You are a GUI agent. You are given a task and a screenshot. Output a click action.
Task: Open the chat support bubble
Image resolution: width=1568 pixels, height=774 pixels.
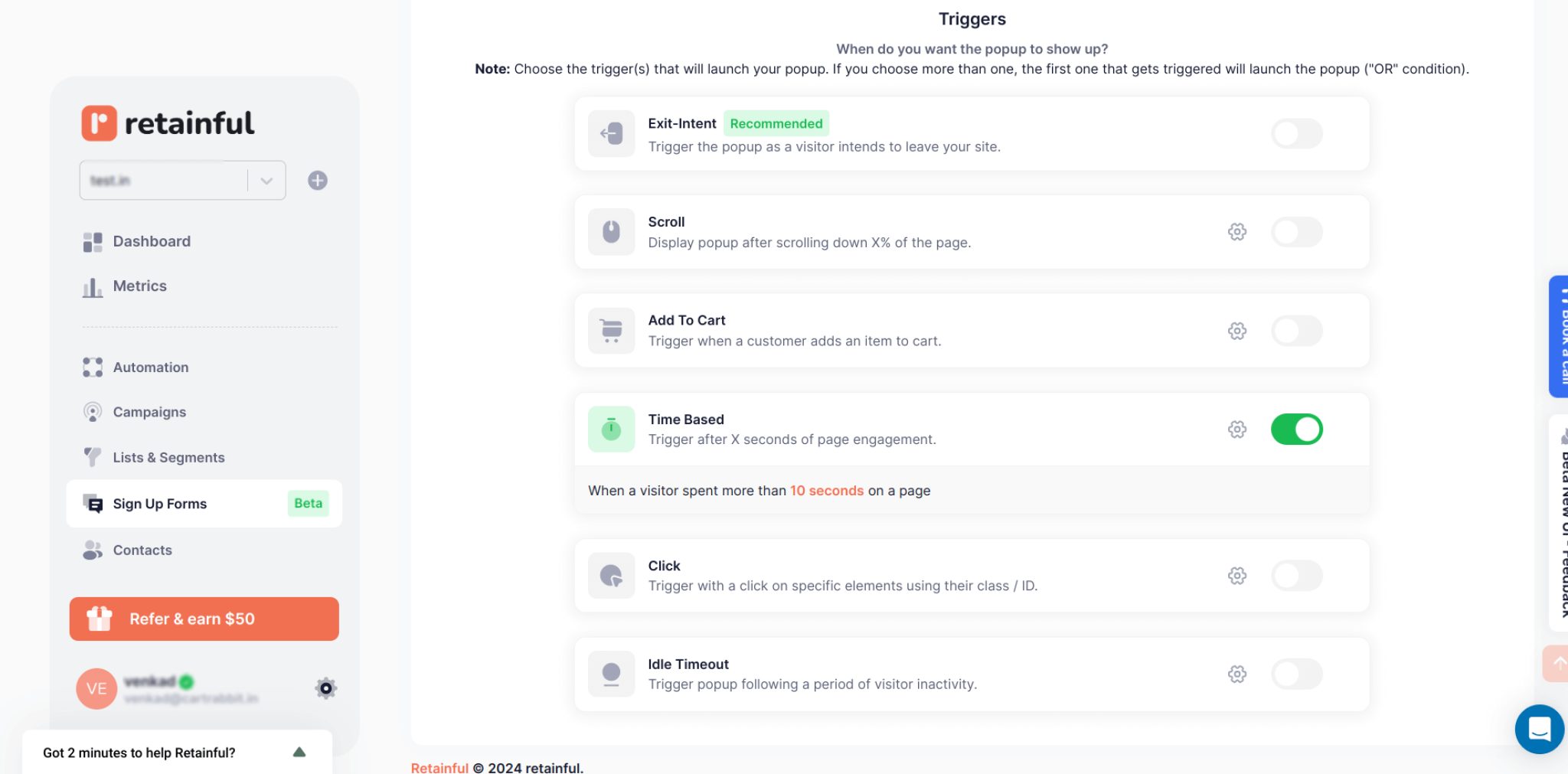pos(1540,729)
